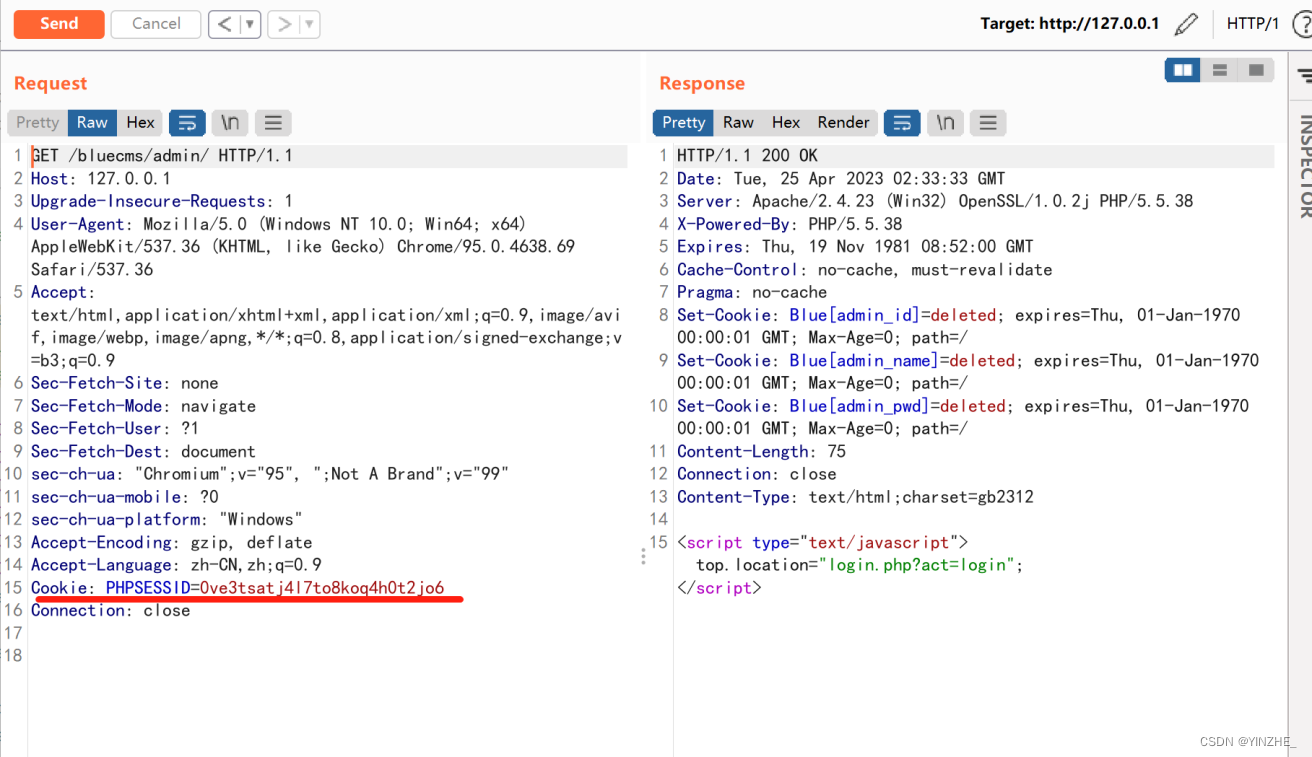Switch Response view to Hex tab
The image size is (1312, 757).
coord(786,122)
